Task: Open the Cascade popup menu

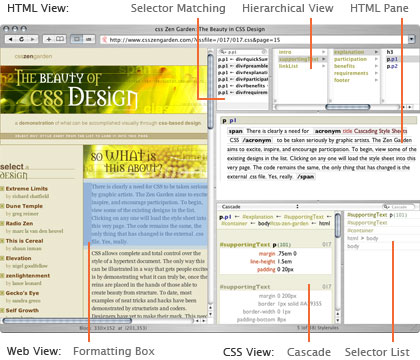Action: click(259, 207)
